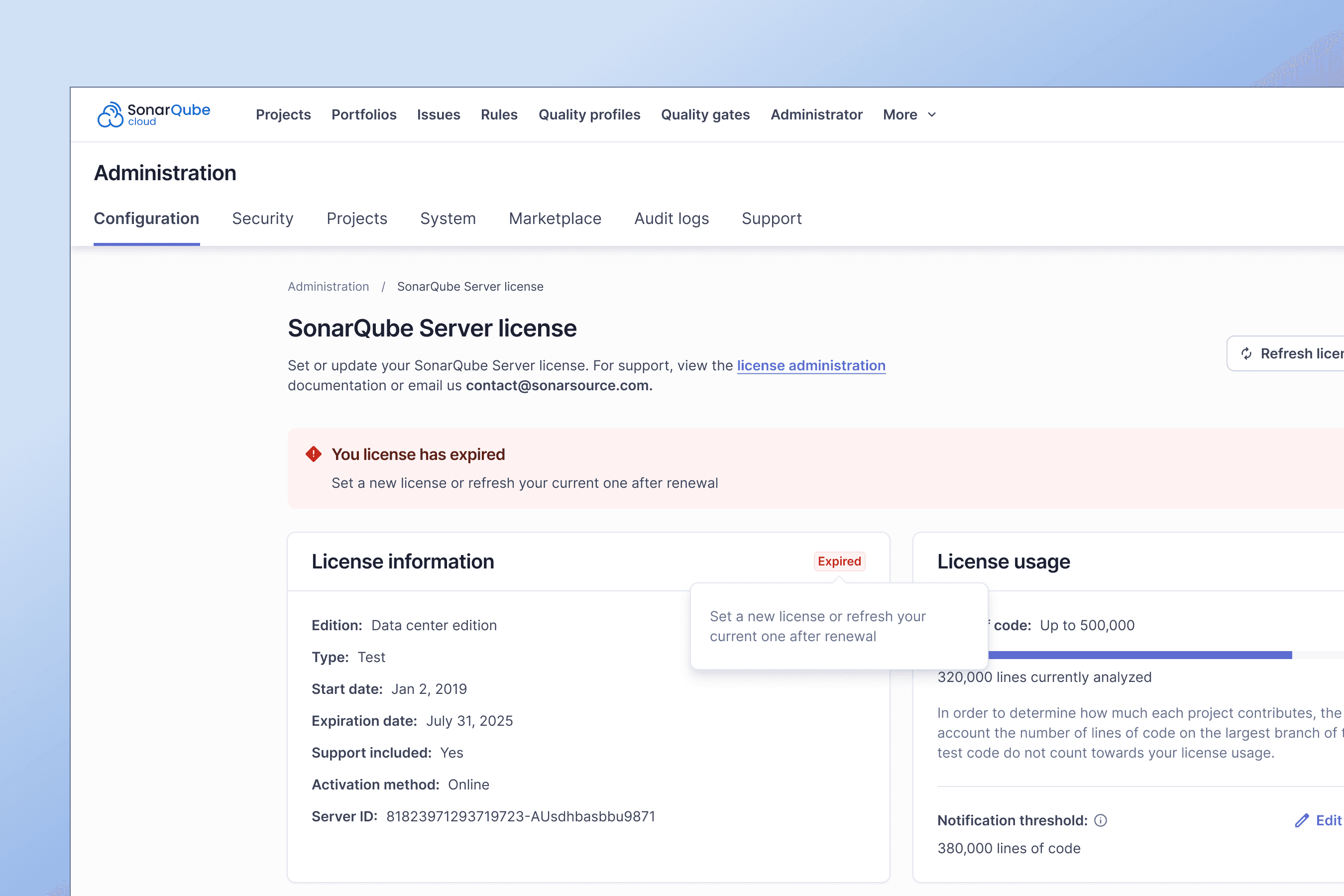
Task: Switch to the Security tab
Action: coord(262,219)
